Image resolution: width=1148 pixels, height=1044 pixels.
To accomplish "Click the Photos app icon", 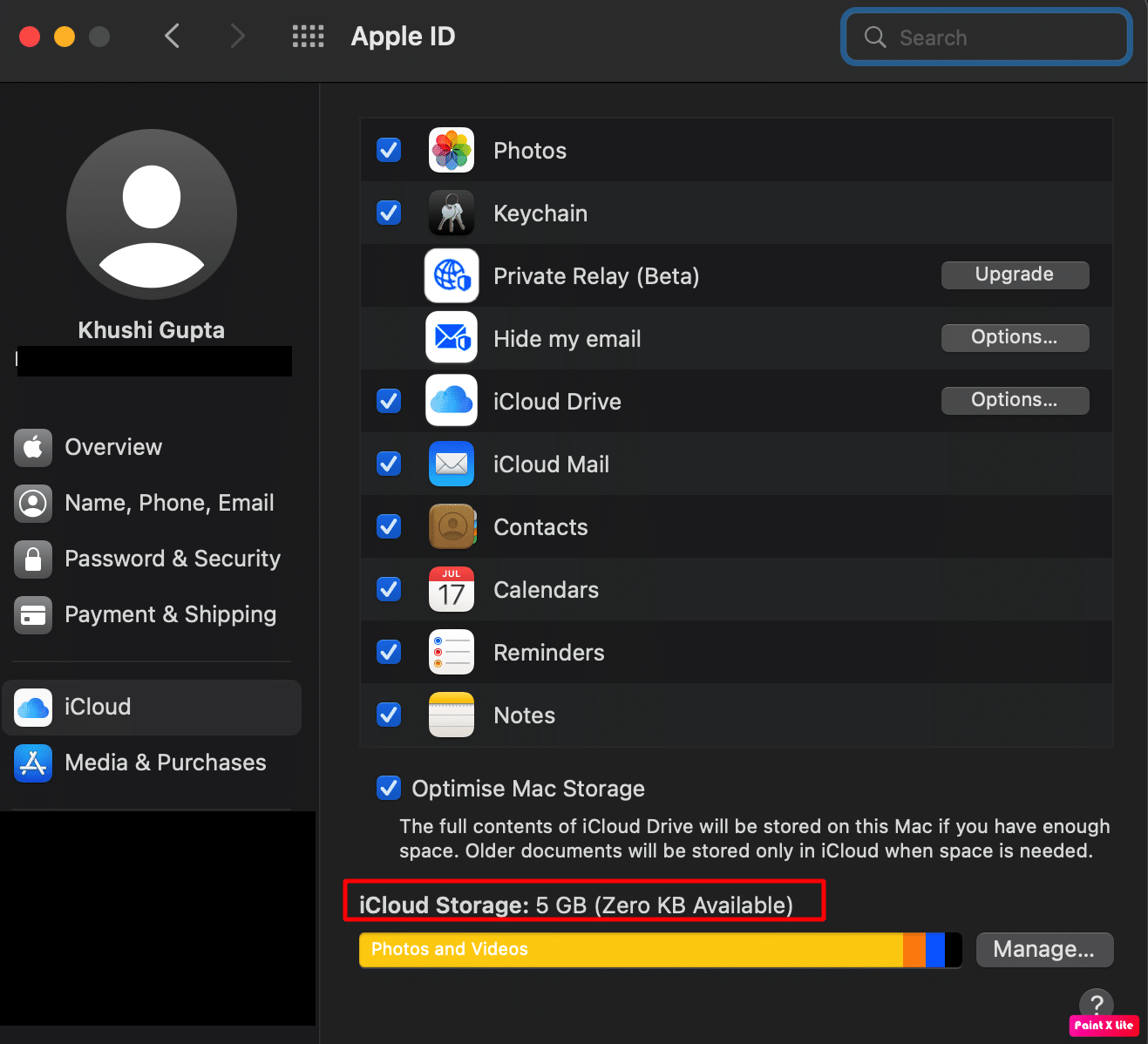I will 452,150.
